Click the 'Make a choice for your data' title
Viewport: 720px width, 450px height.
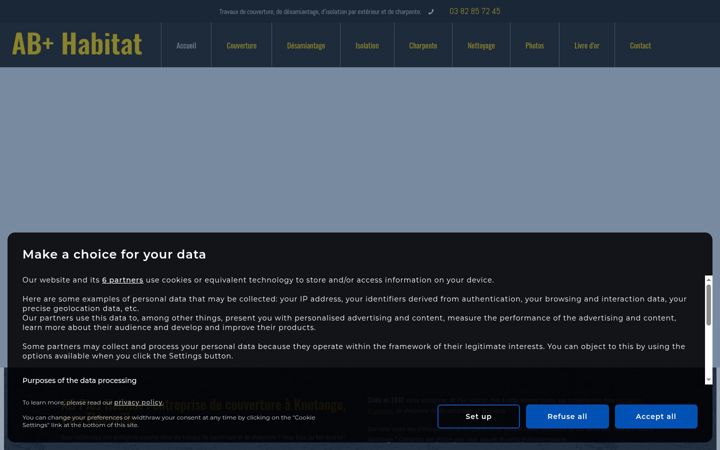(x=114, y=254)
